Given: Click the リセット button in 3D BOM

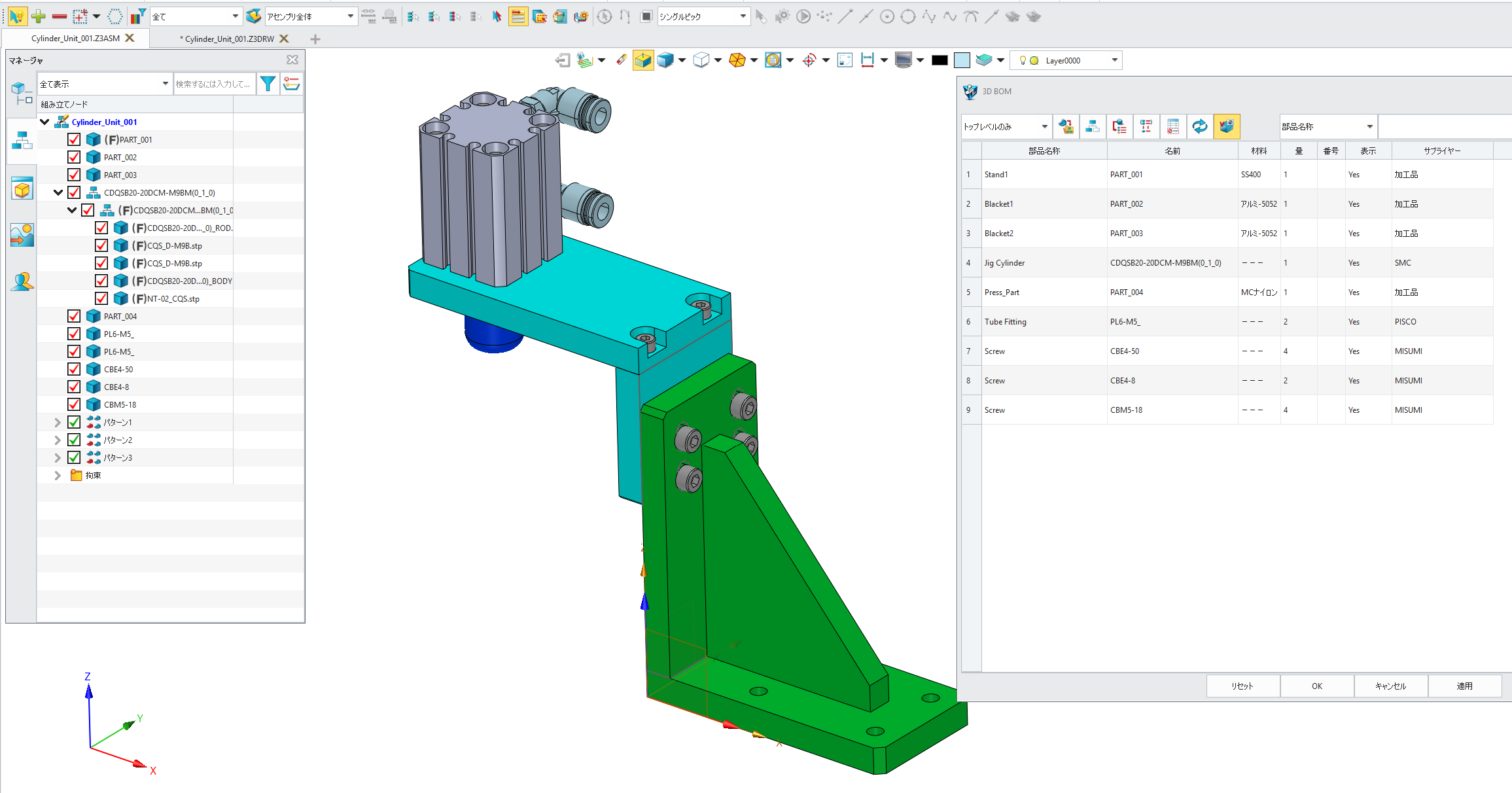Looking at the screenshot, I should click(1242, 685).
